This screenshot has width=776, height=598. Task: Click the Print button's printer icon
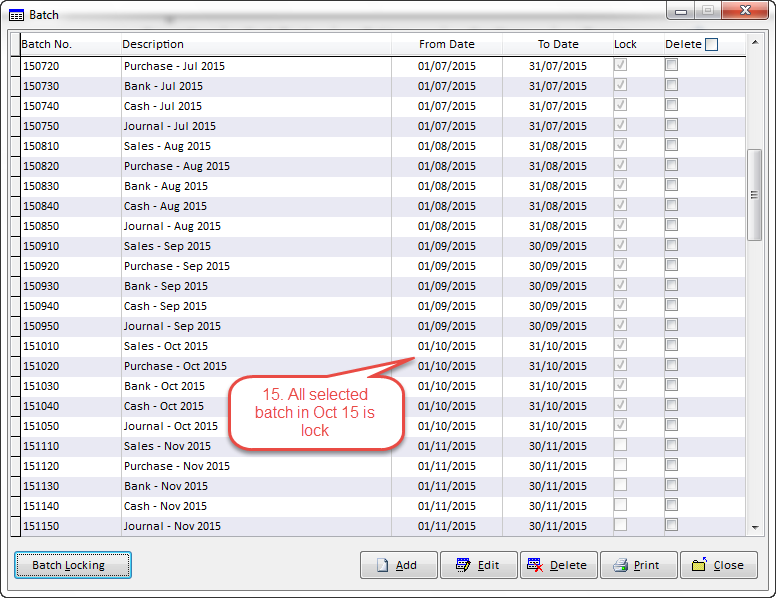click(x=621, y=565)
